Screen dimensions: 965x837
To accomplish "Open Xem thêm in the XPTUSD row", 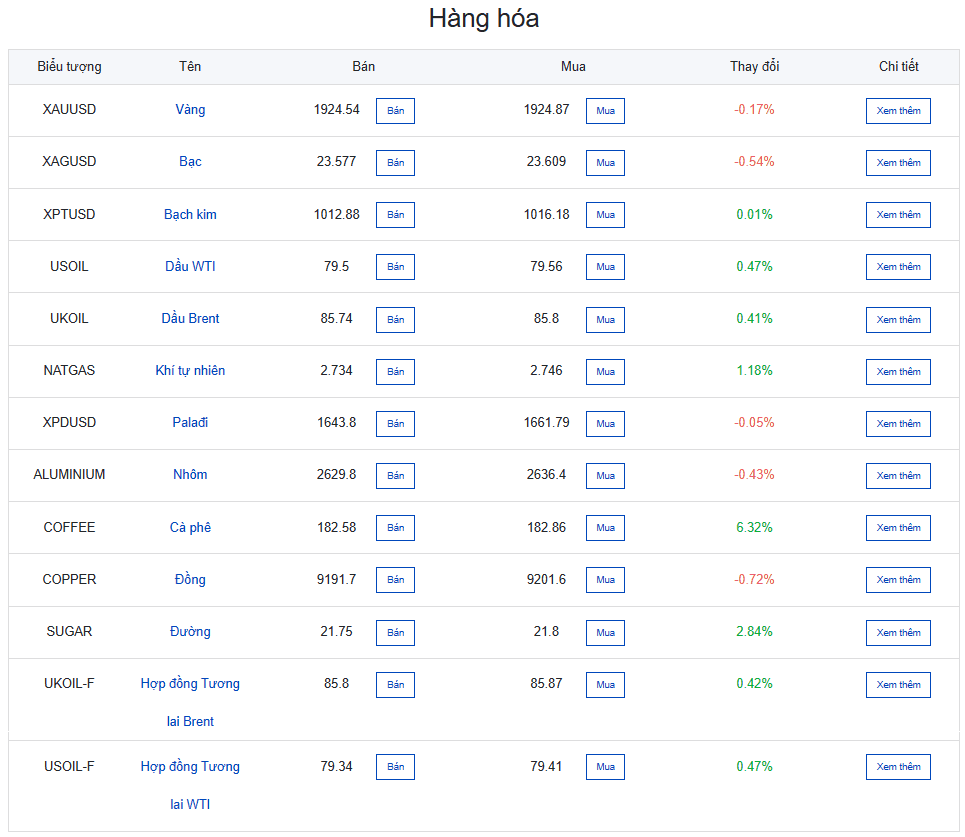I will [898, 215].
